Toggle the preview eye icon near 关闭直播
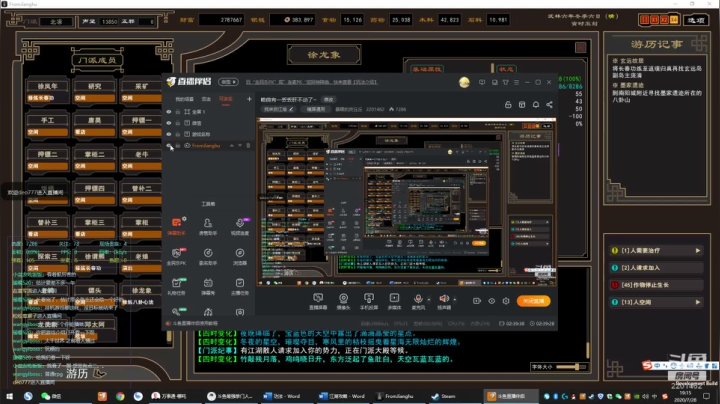 pos(491,301)
